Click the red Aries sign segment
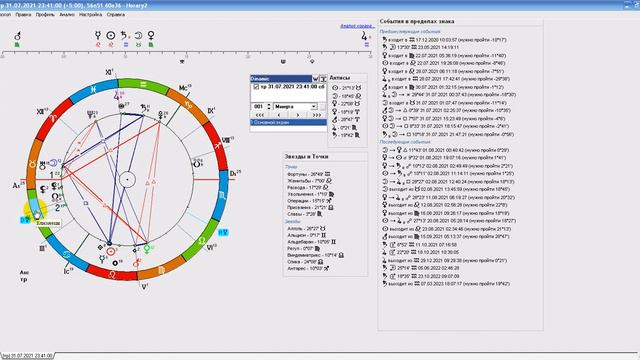Screen dimensions: 640x360 coord(53,118)
